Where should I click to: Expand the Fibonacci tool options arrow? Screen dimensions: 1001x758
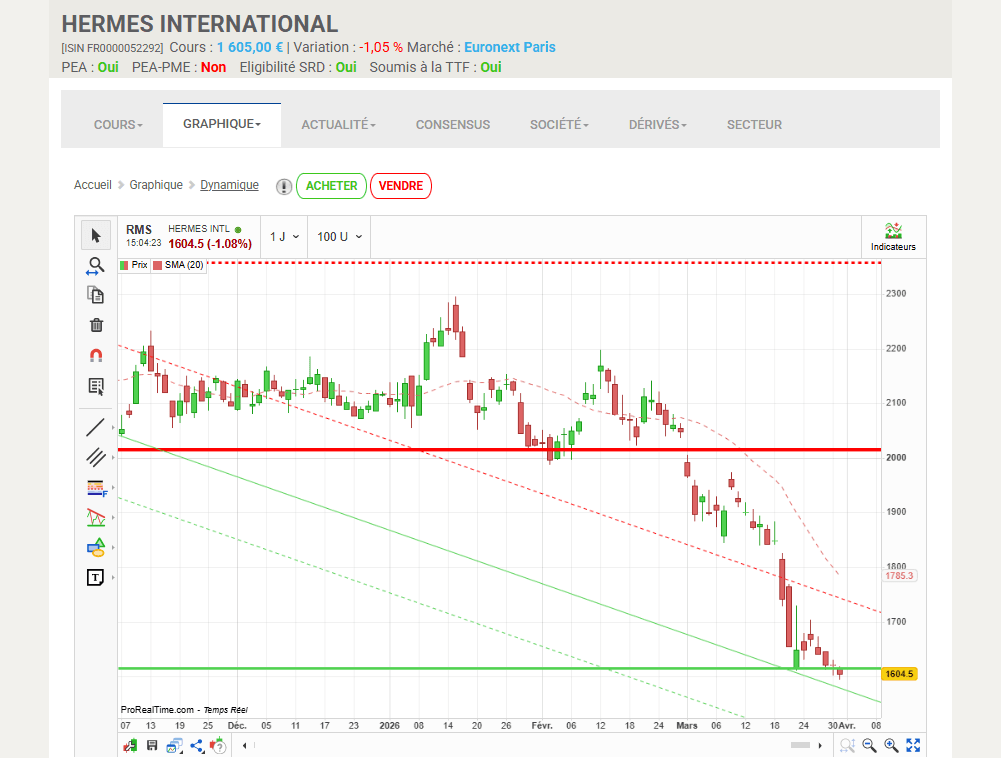(x=113, y=487)
